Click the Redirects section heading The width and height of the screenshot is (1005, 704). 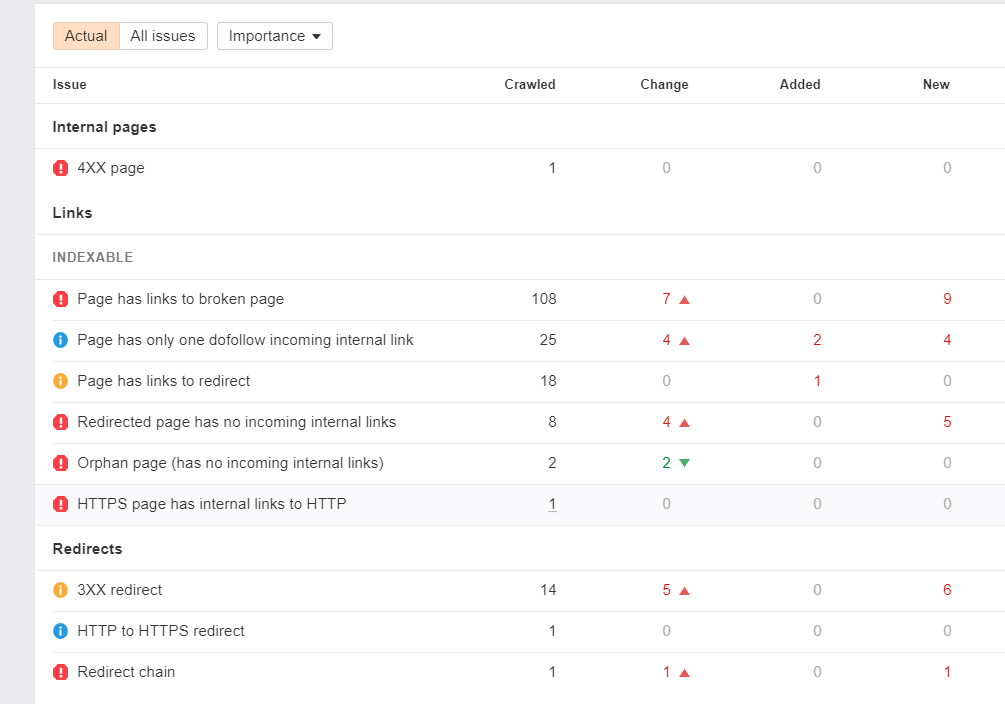(x=87, y=549)
